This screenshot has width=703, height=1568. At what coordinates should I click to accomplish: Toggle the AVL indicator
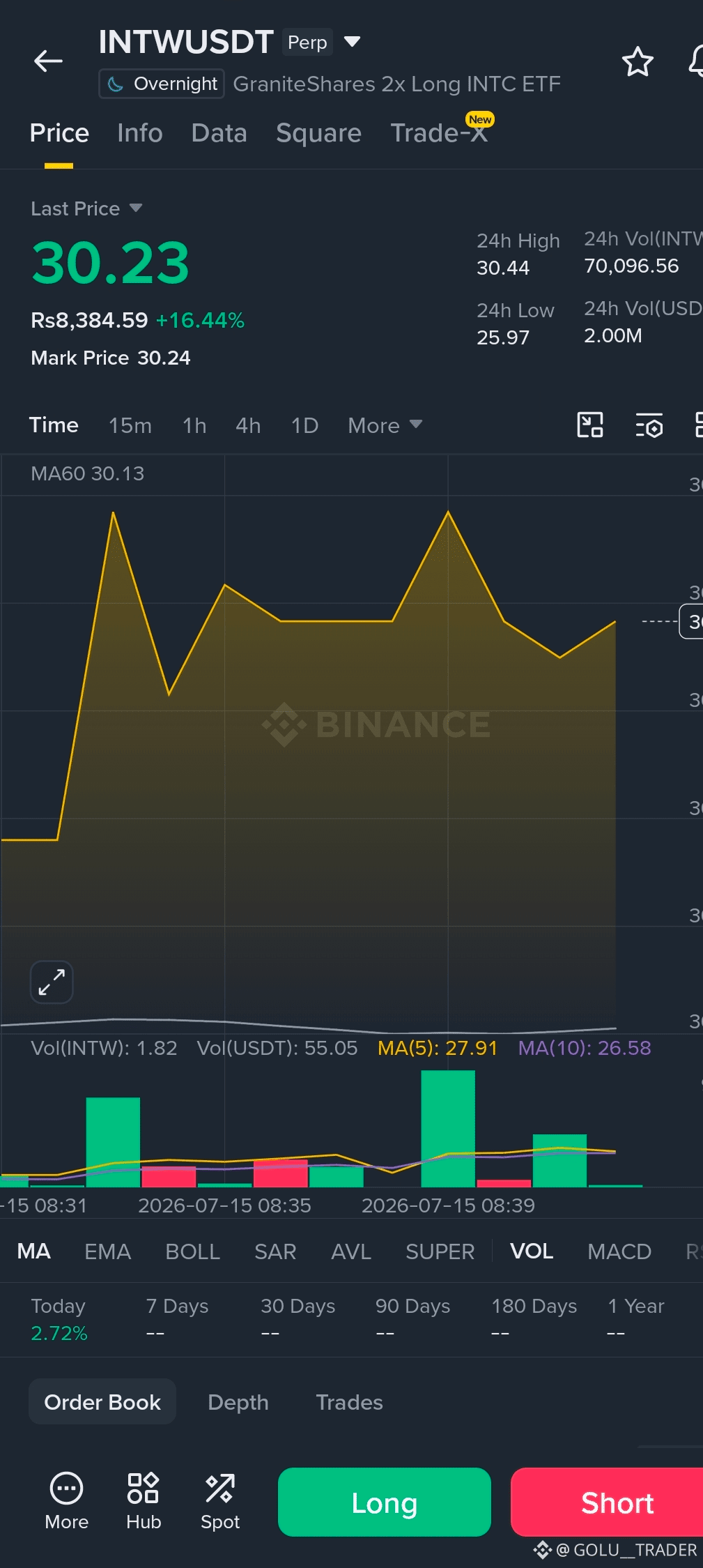click(351, 1251)
